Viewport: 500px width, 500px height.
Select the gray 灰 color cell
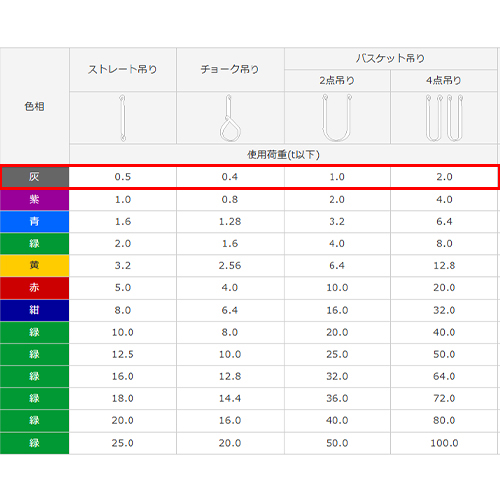[35, 177]
